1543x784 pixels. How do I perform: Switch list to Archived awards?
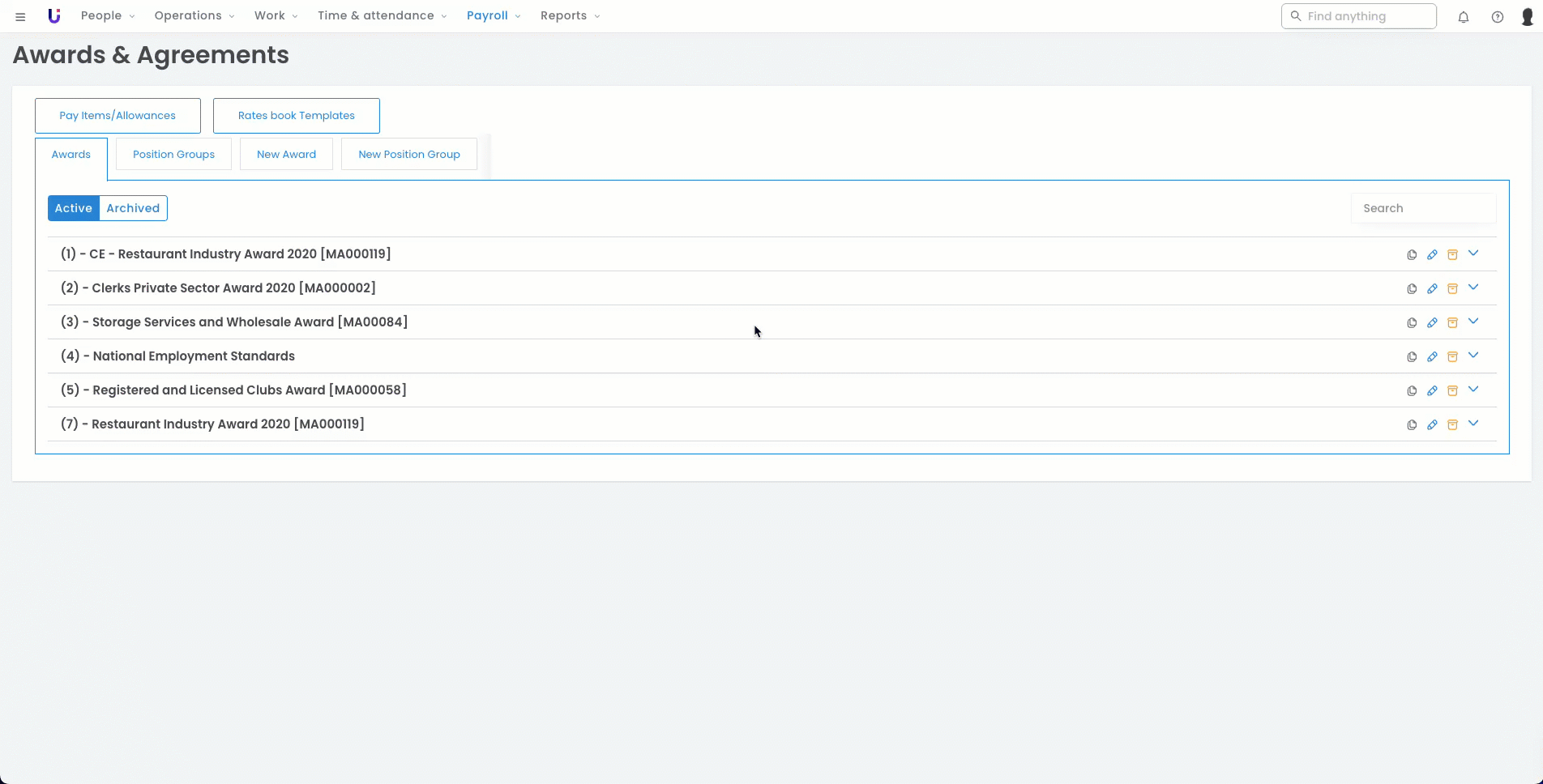coord(133,208)
